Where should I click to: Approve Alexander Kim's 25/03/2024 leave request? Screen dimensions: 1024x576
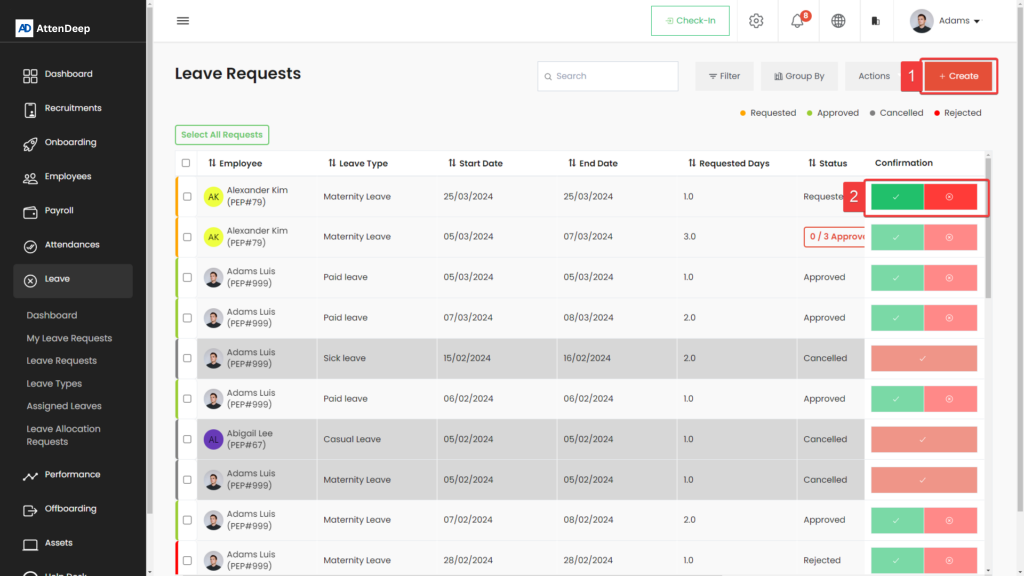pos(897,197)
